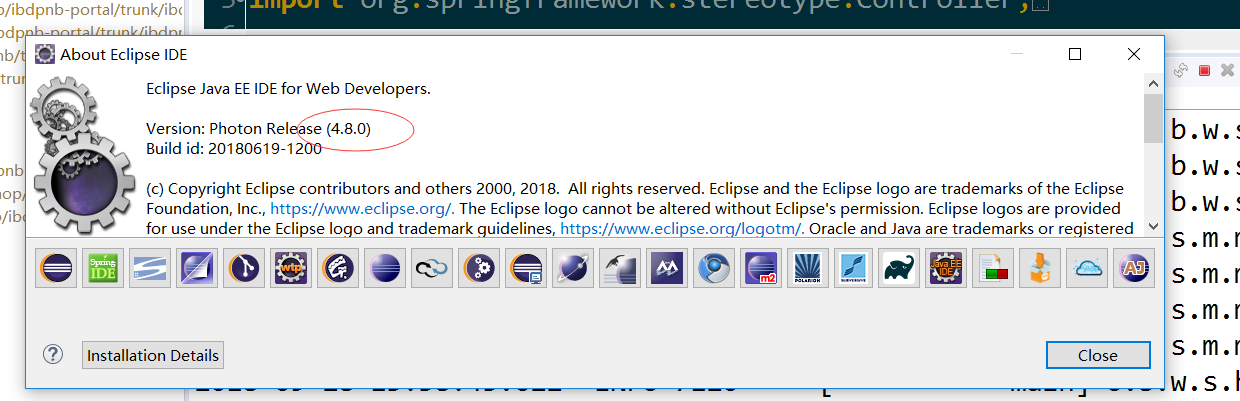Image resolution: width=1240 pixels, height=401 pixels.
Task: Click the "Build id: 20180619-1200" text
Action: (x=234, y=148)
